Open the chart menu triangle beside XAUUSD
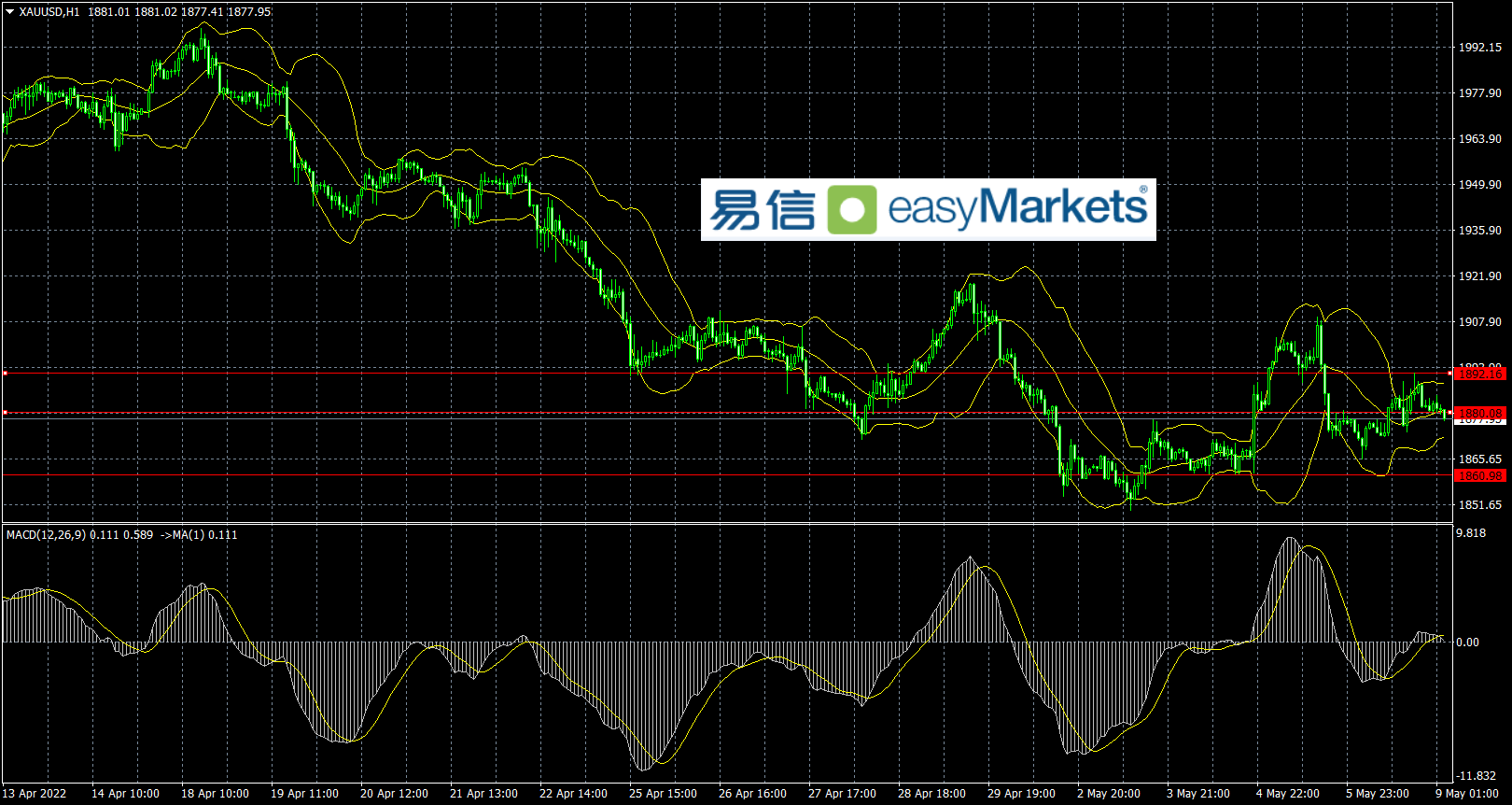 pos(10,12)
